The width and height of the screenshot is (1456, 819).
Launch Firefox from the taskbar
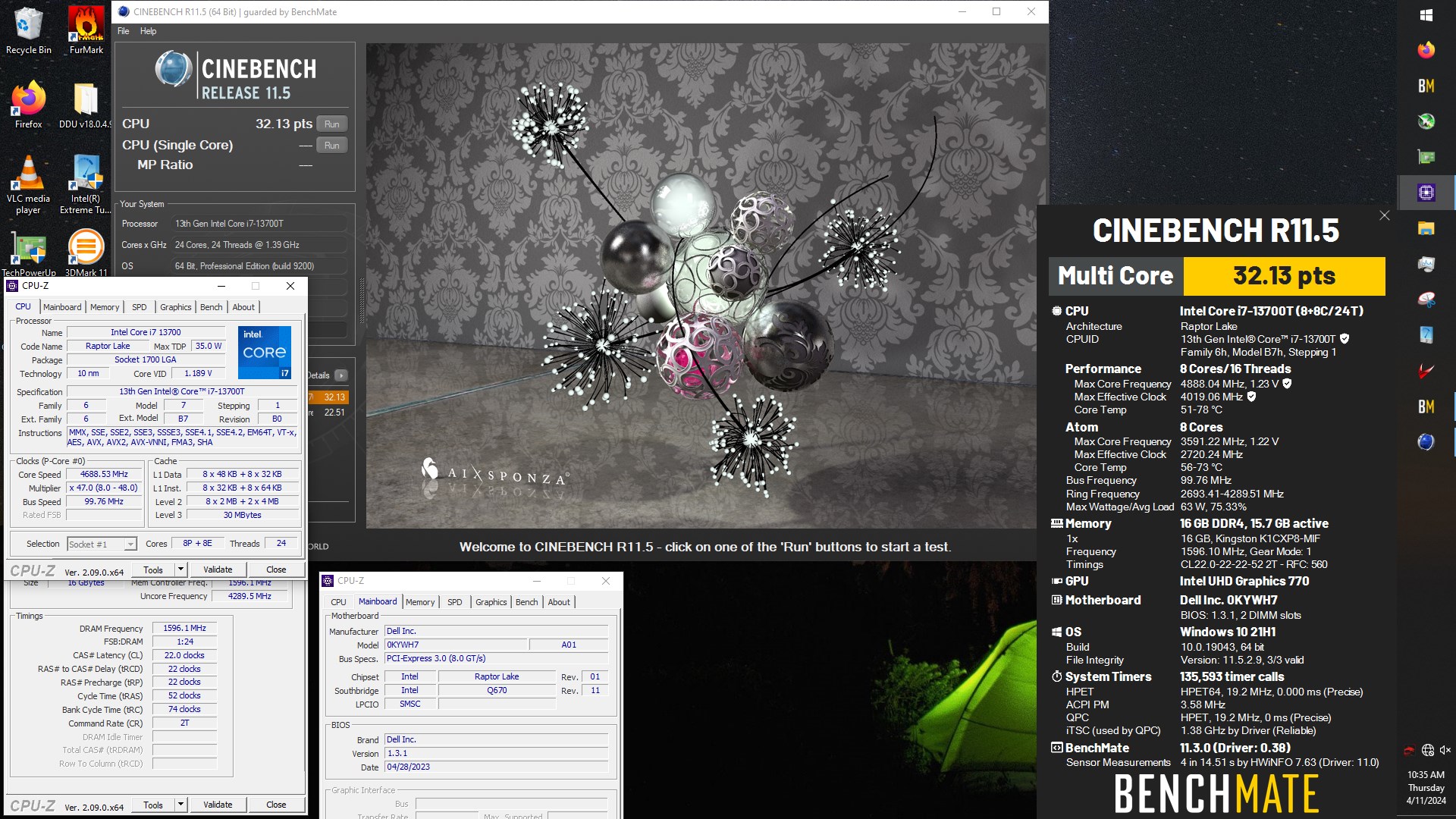(x=1426, y=50)
